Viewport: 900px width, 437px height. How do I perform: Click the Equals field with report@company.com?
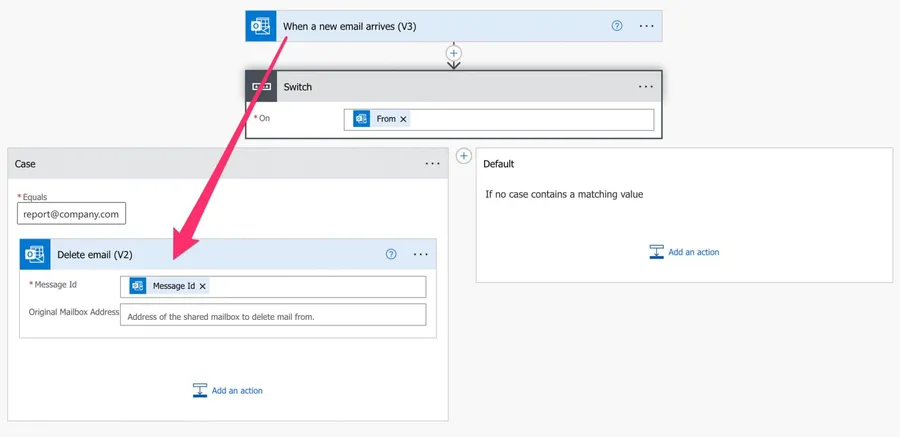(71, 213)
